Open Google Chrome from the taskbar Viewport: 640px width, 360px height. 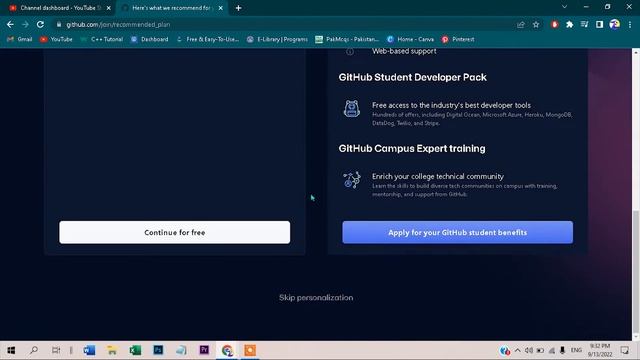tap(227, 350)
